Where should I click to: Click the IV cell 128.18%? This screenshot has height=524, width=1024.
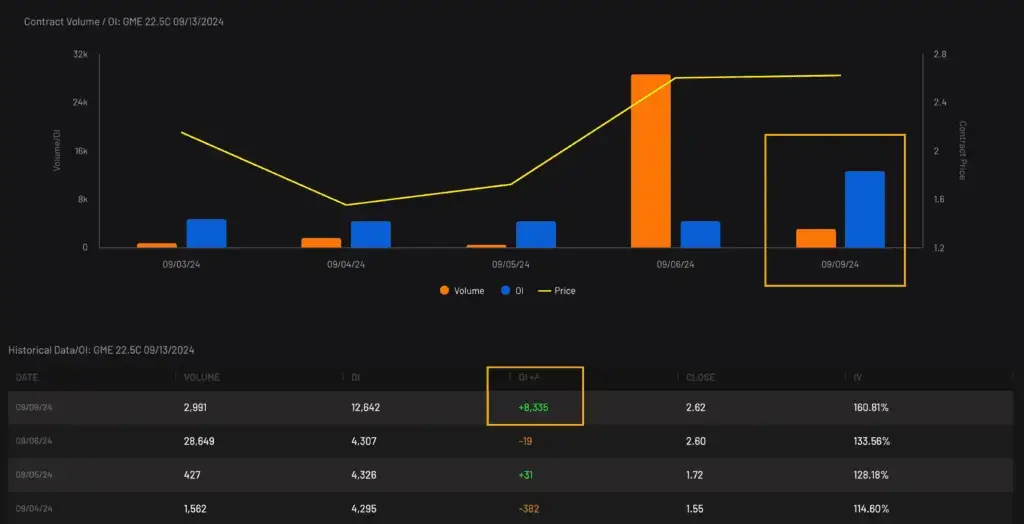click(872, 476)
